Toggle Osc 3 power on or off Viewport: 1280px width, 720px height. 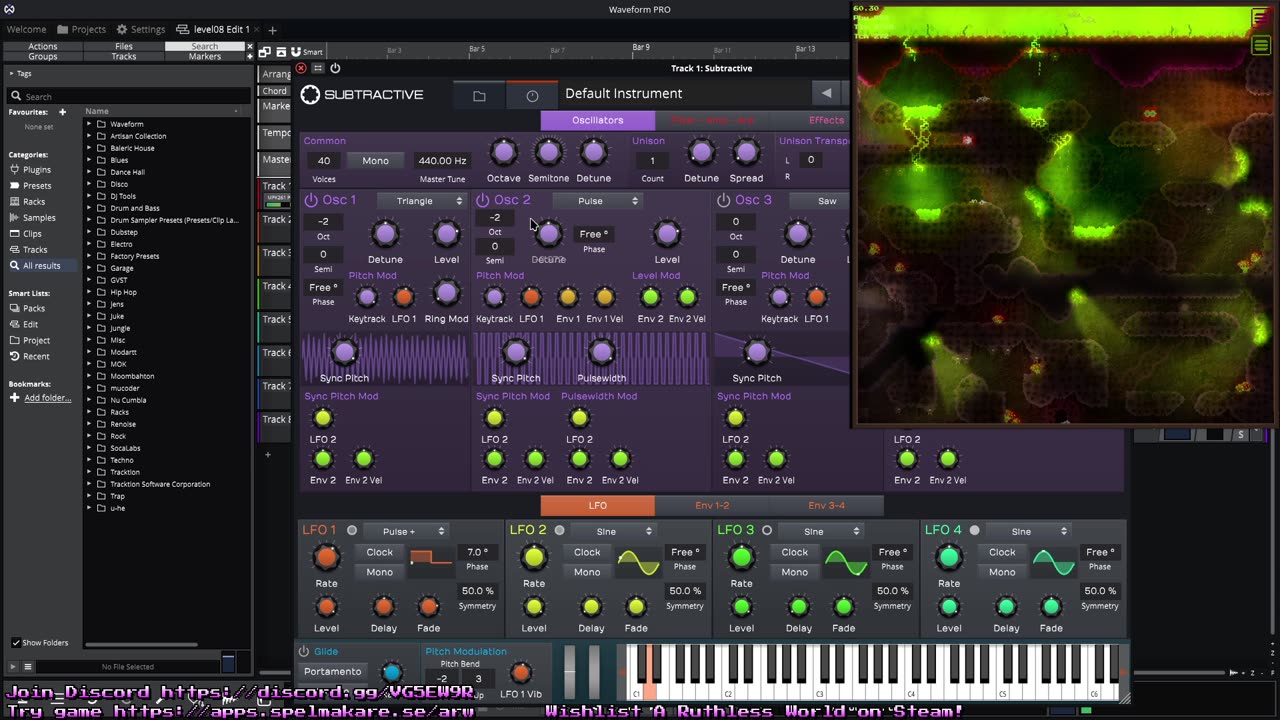723,200
